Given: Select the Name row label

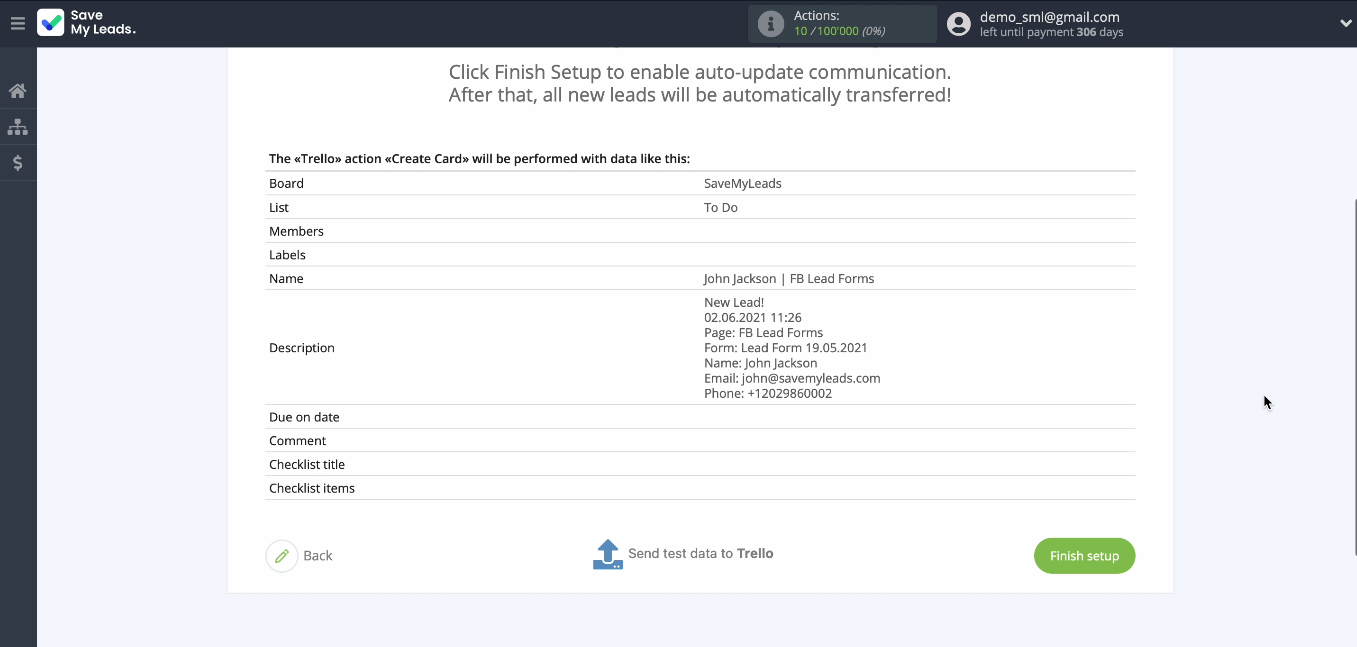Looking at the screenshot, I should pyautogui.click(x=286, y=279).
